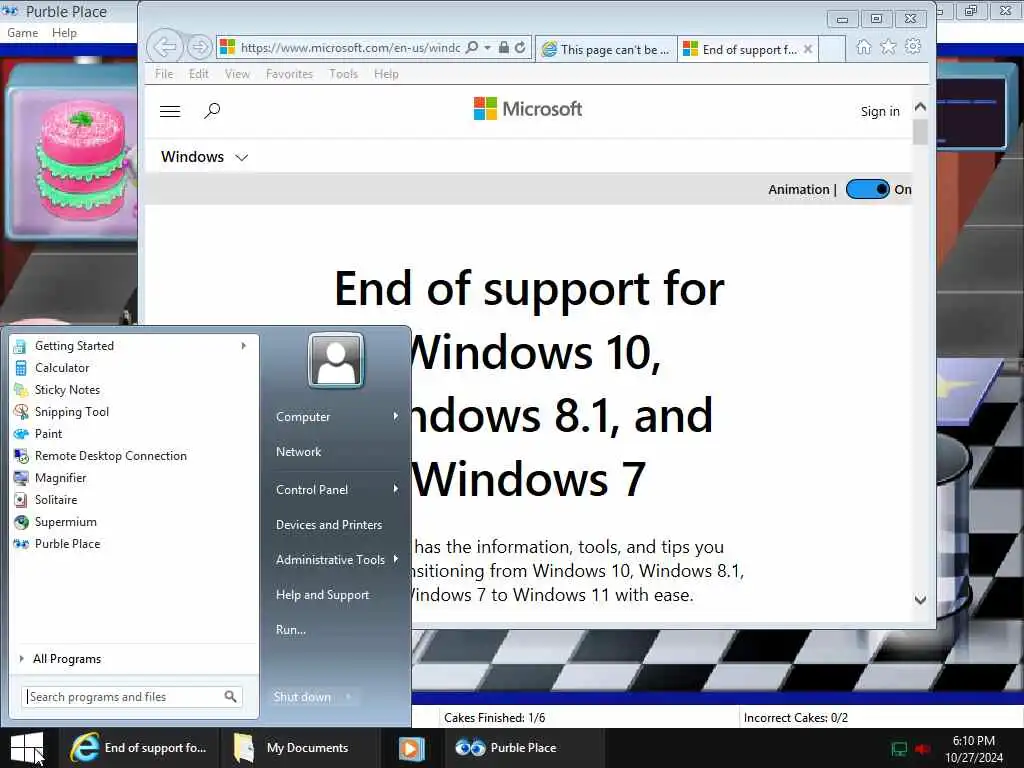Image resolution: width=1024 pixels, height=768 pixels.
Task: Open IE Edit menu
Action: (x=199, y=74)
